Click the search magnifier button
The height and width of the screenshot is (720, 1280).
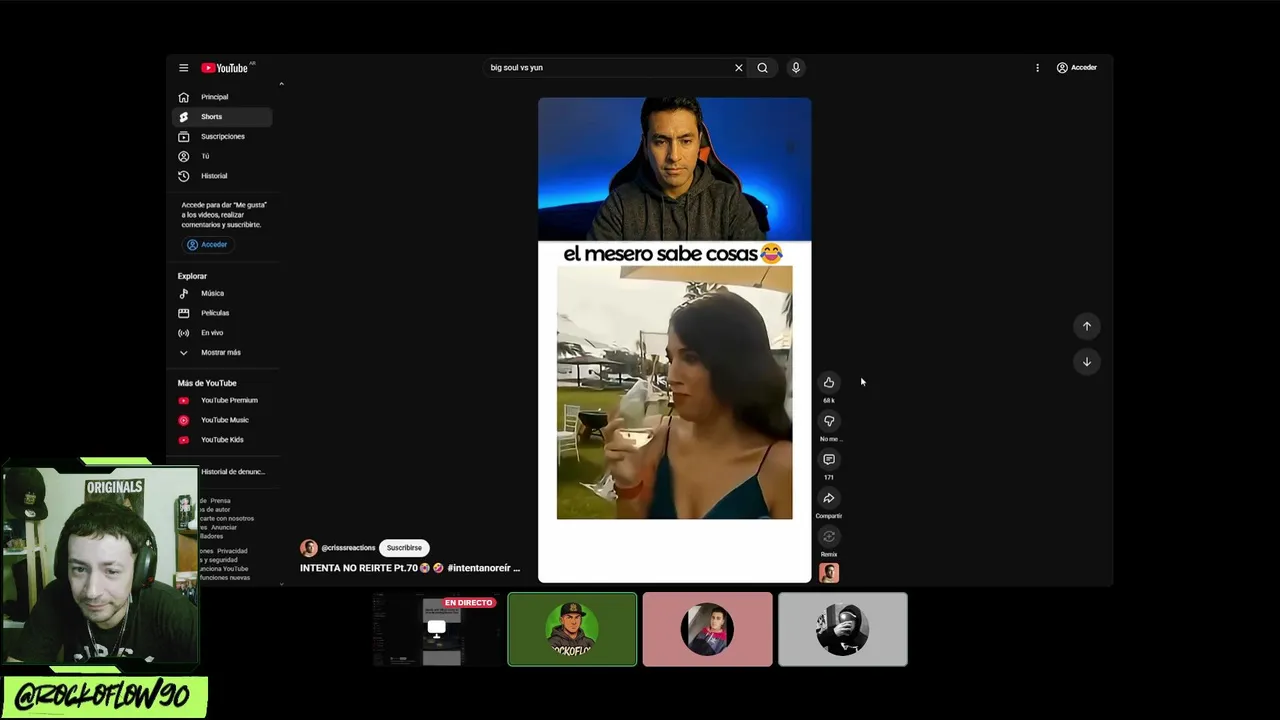point(762,68)
